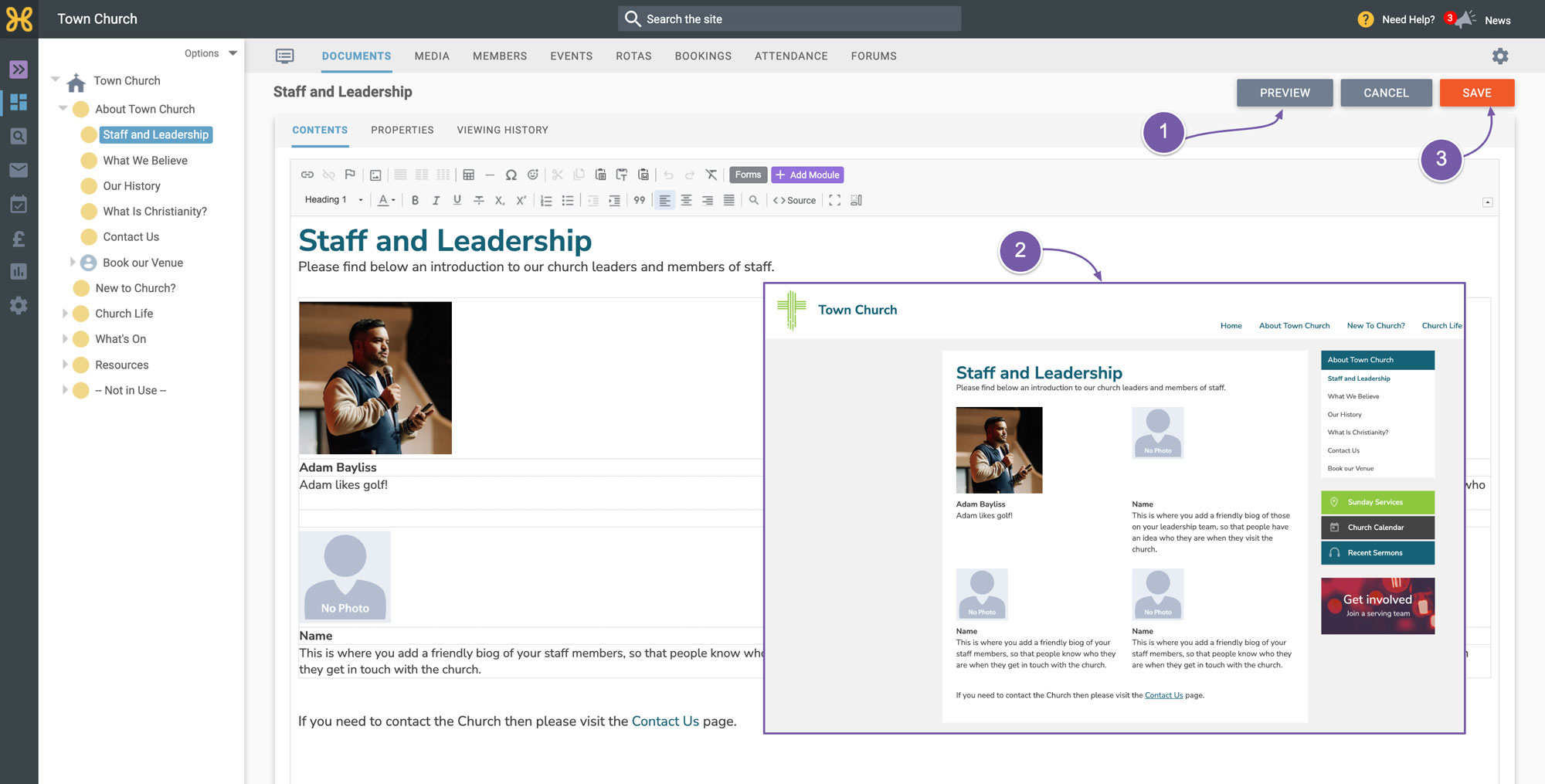Viewport: 1545px width, 784px height.
Task: Open find magnifier in editor toolbar
Action: [x=754, y=200]
